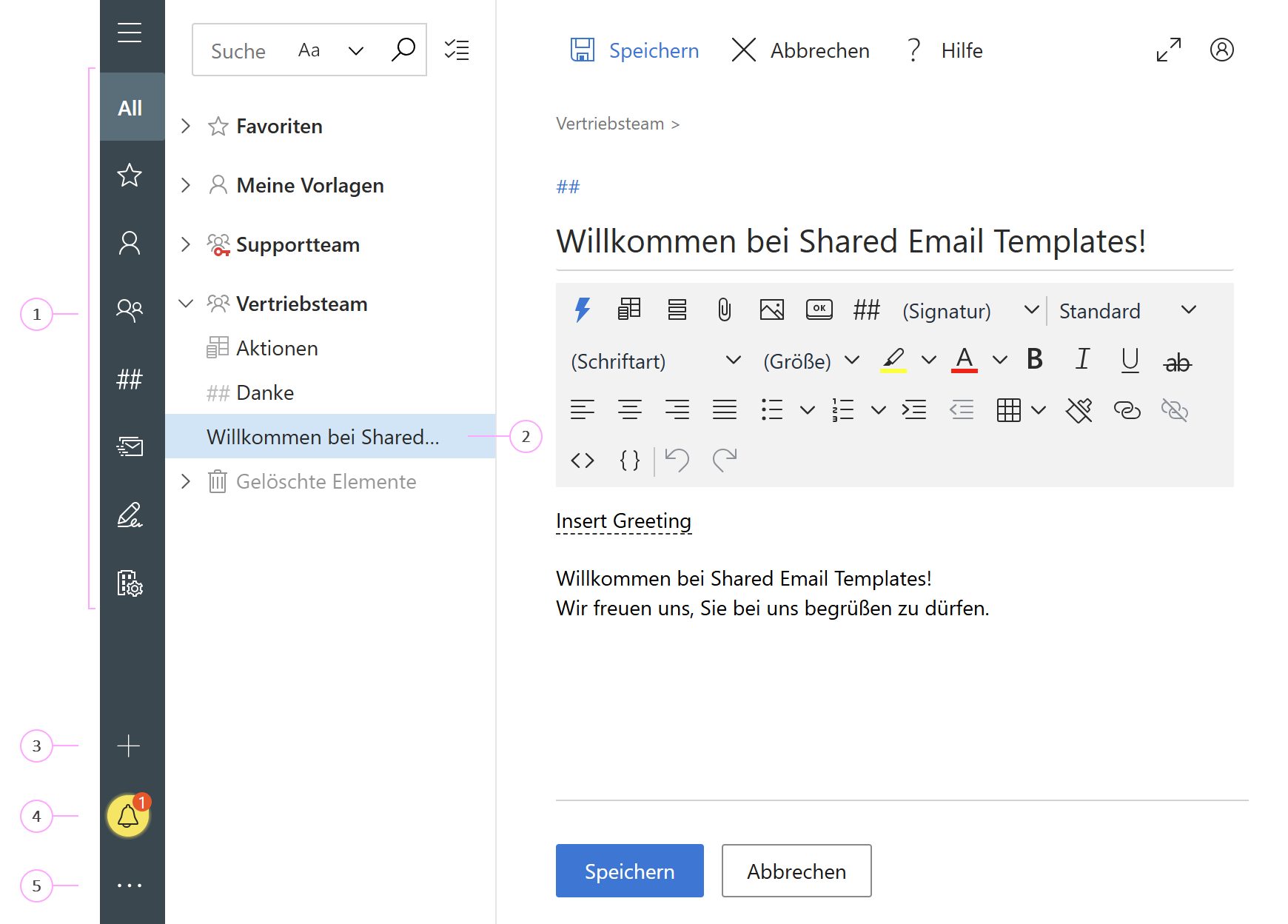Expand the Favoriten folder
This screenshot has width=1288, height=924.
coord(186,126)
